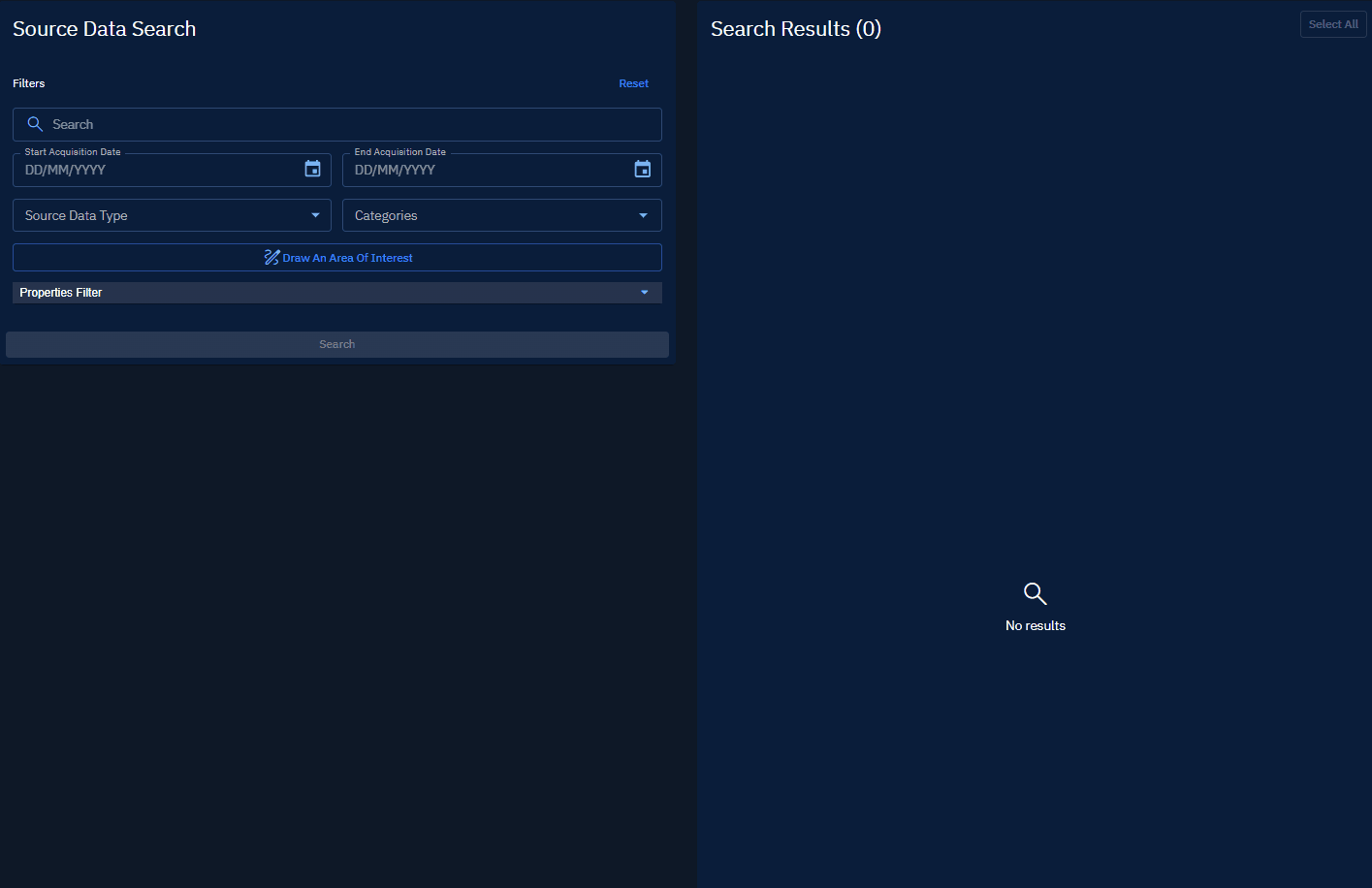Click the Reset link to clear filters
The width and height of the screenshot is (1372, 888).
[x=633, y=83]
